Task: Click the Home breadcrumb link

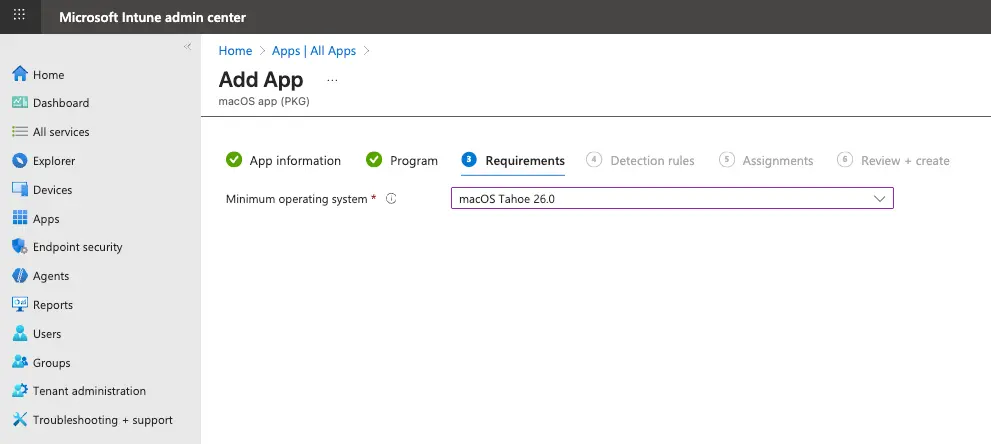Action: coord(235,51)
